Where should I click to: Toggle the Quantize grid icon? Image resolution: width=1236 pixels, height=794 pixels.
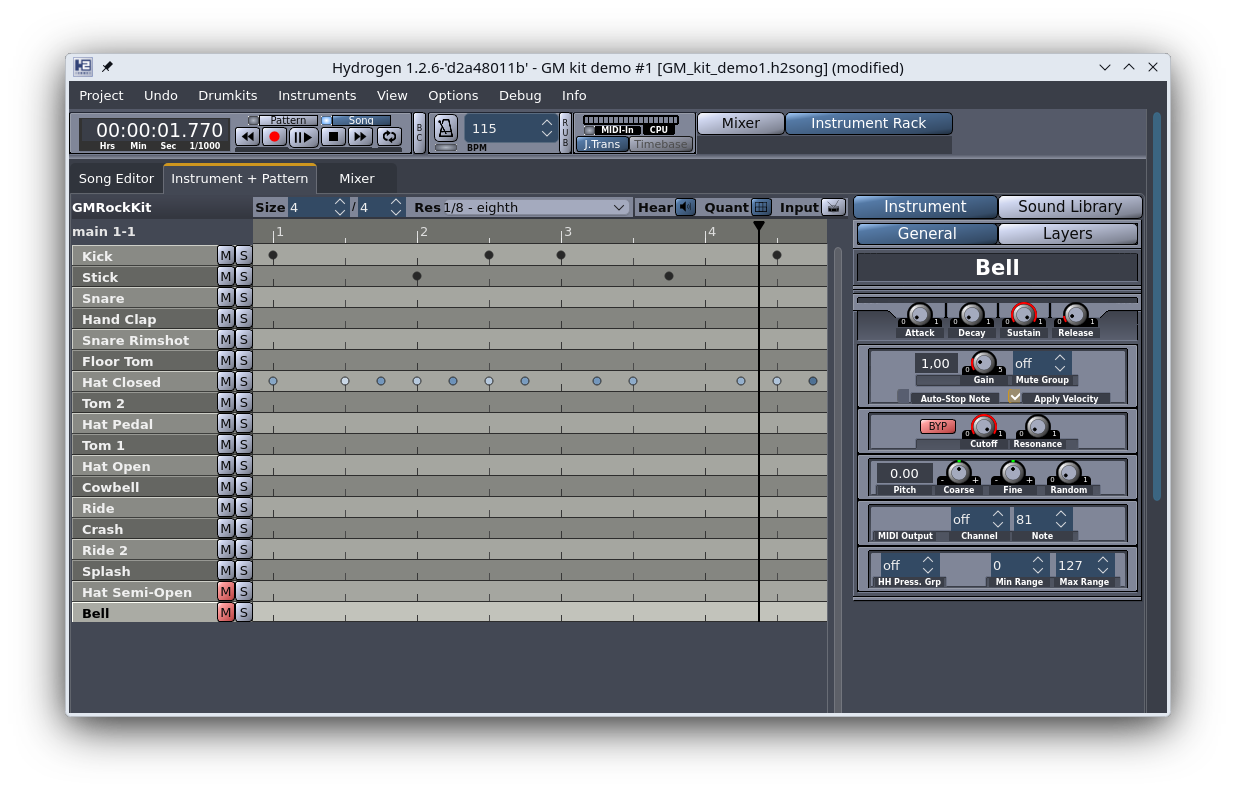[761, 207]
